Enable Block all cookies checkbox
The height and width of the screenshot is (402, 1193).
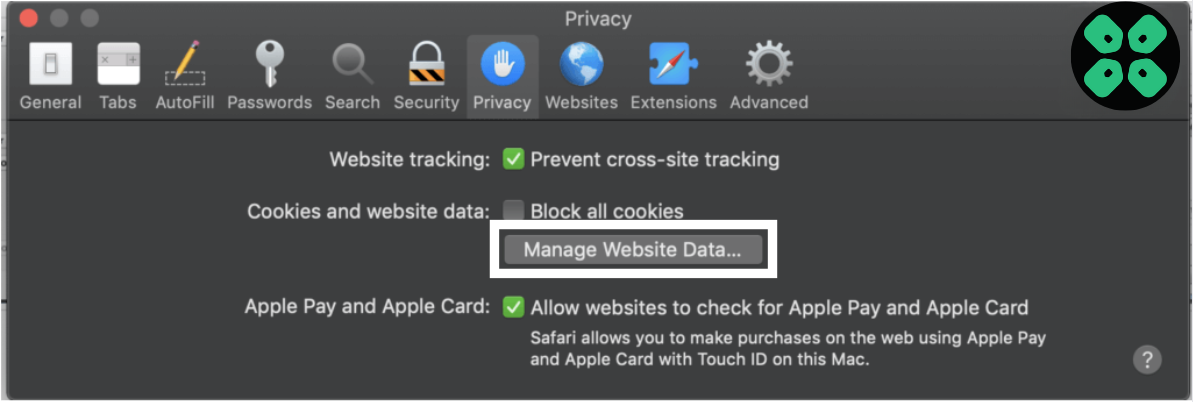click(513, 211)
